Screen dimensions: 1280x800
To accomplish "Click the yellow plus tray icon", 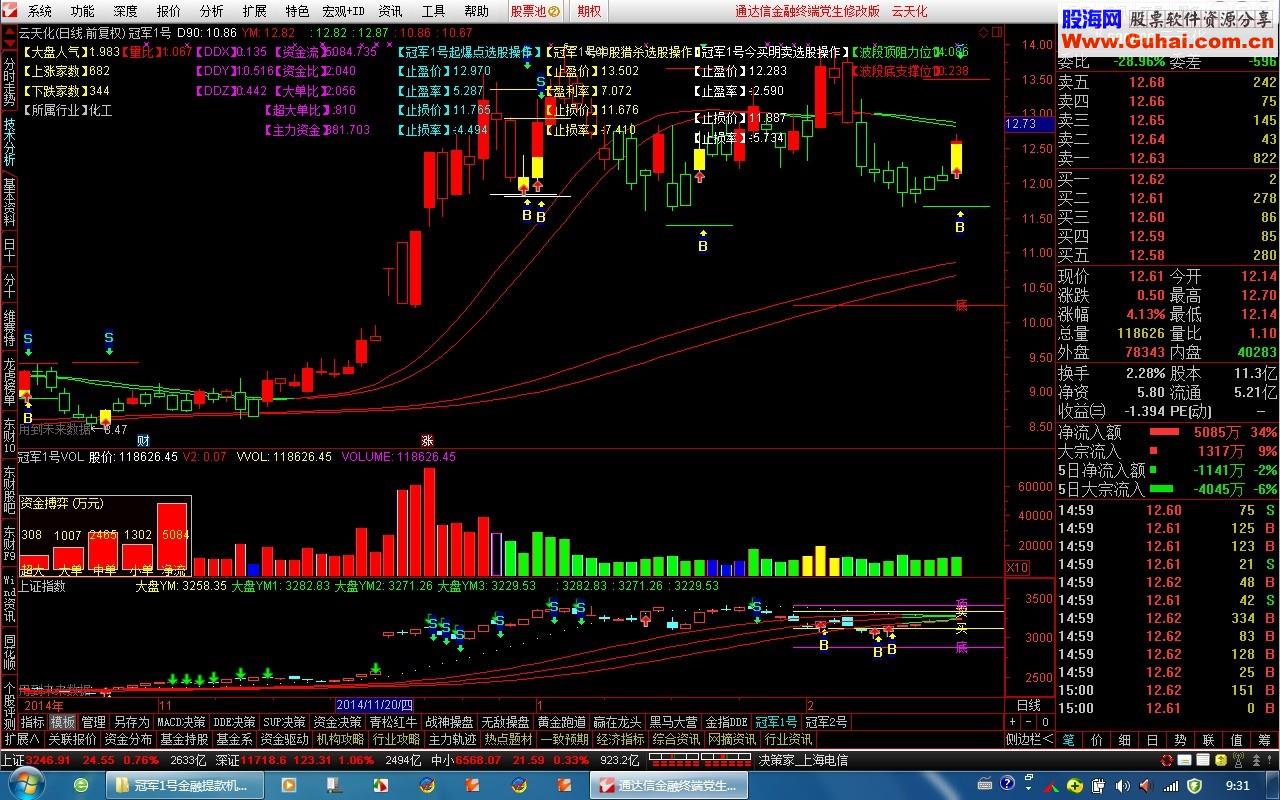I will point(1075,785).
